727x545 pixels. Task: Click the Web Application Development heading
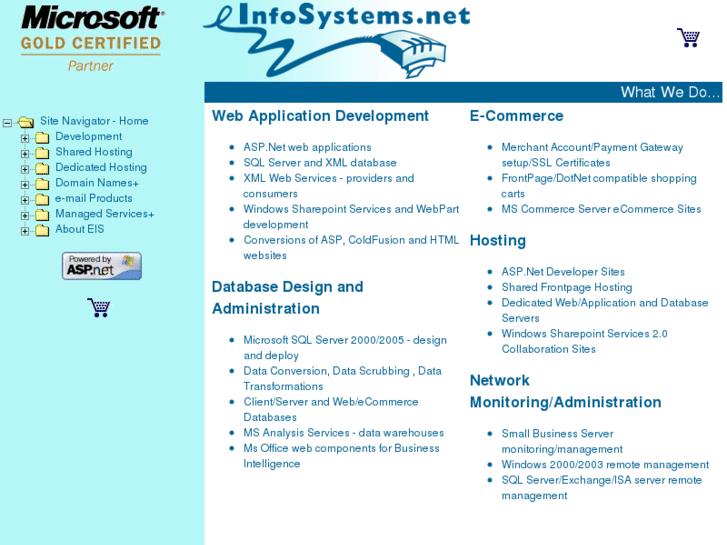pyautogui.click(x=320, y=116)
